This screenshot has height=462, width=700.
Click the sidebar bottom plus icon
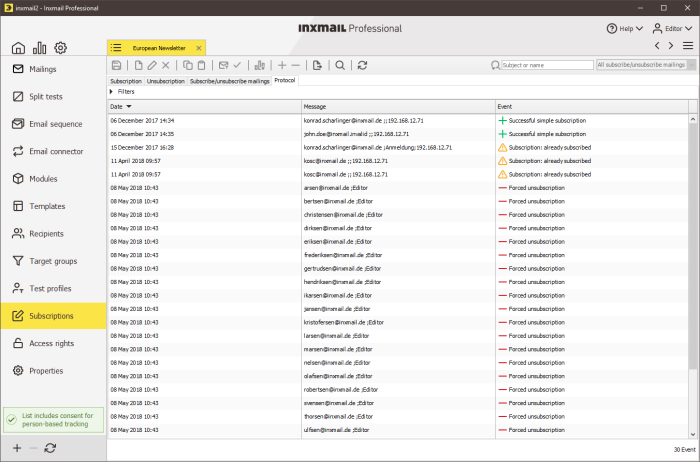point(17,448)
